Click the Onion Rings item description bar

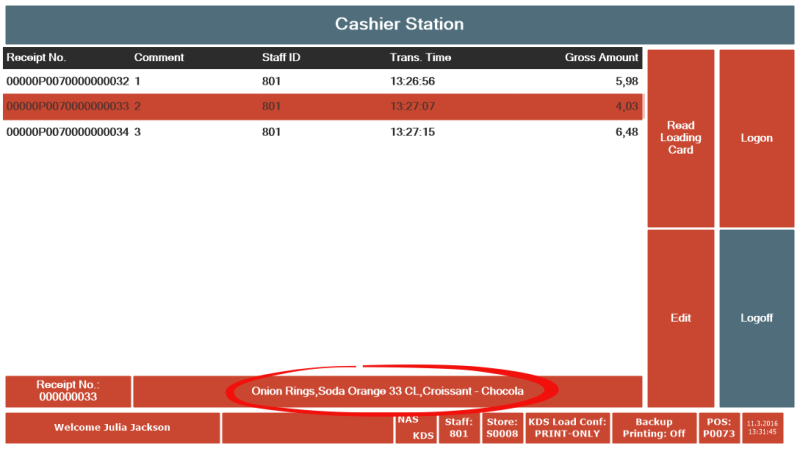coord(388,391)
